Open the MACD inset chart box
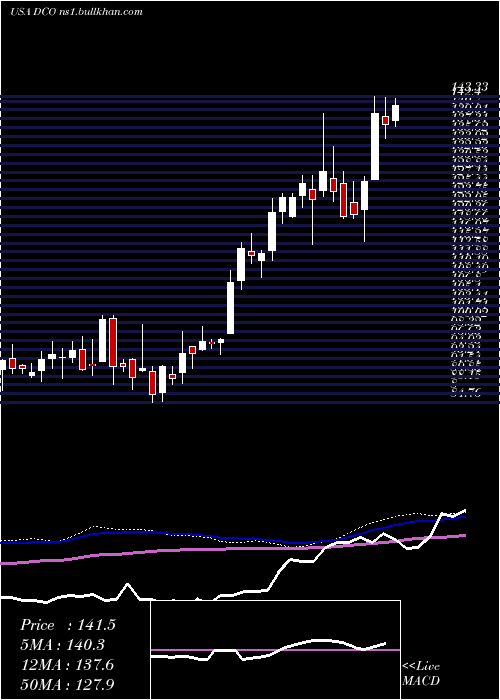 coord(275,650)
